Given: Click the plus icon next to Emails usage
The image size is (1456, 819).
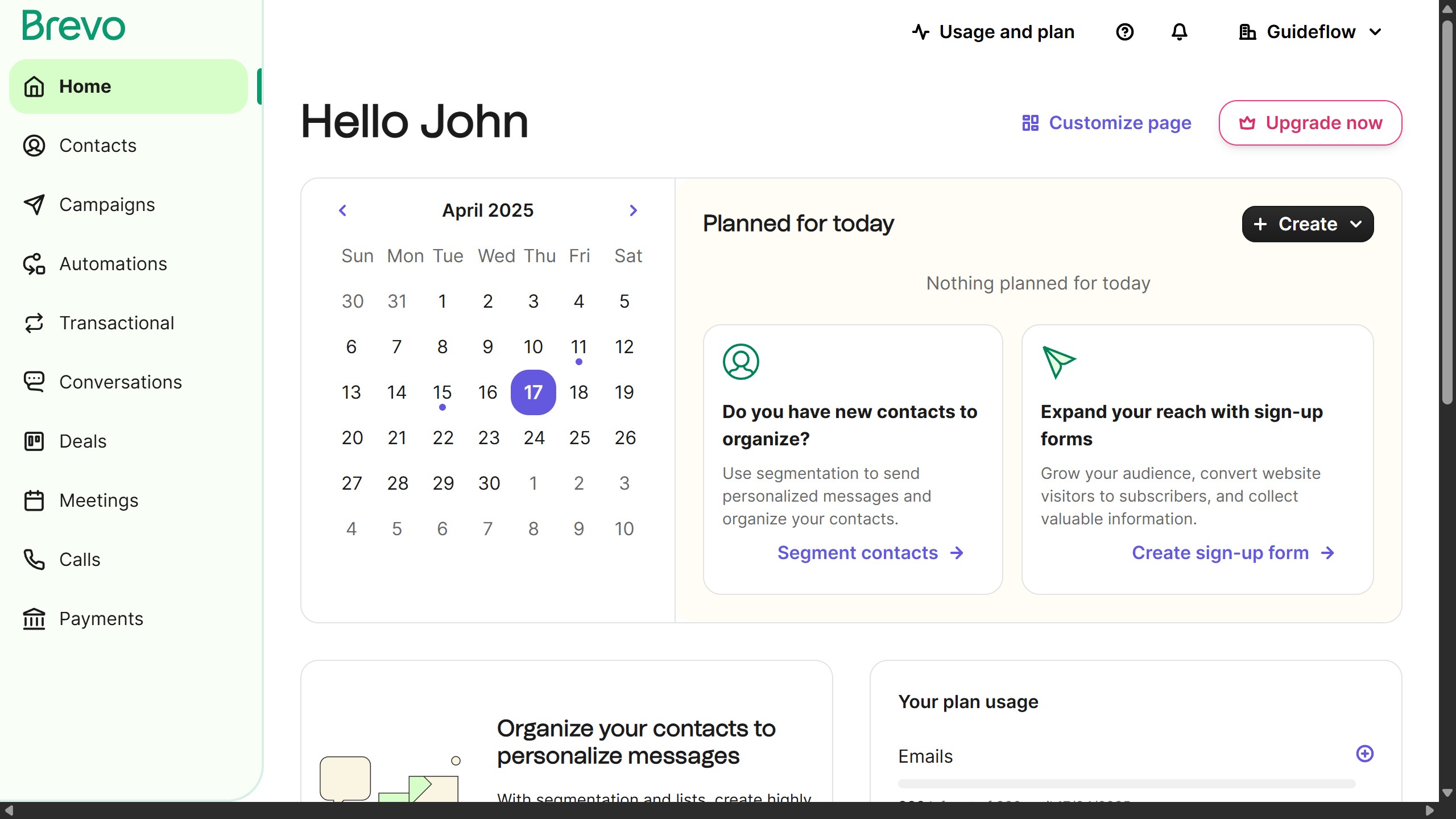Looking at the screenshot, I should click(x=1364, y=754).
